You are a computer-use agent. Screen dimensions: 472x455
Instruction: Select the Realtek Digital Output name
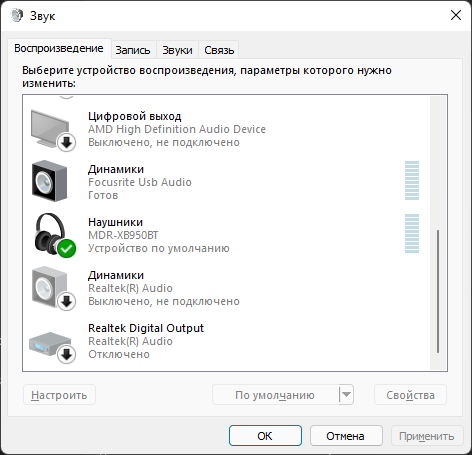pyautogui.click(x=146, y=328)
